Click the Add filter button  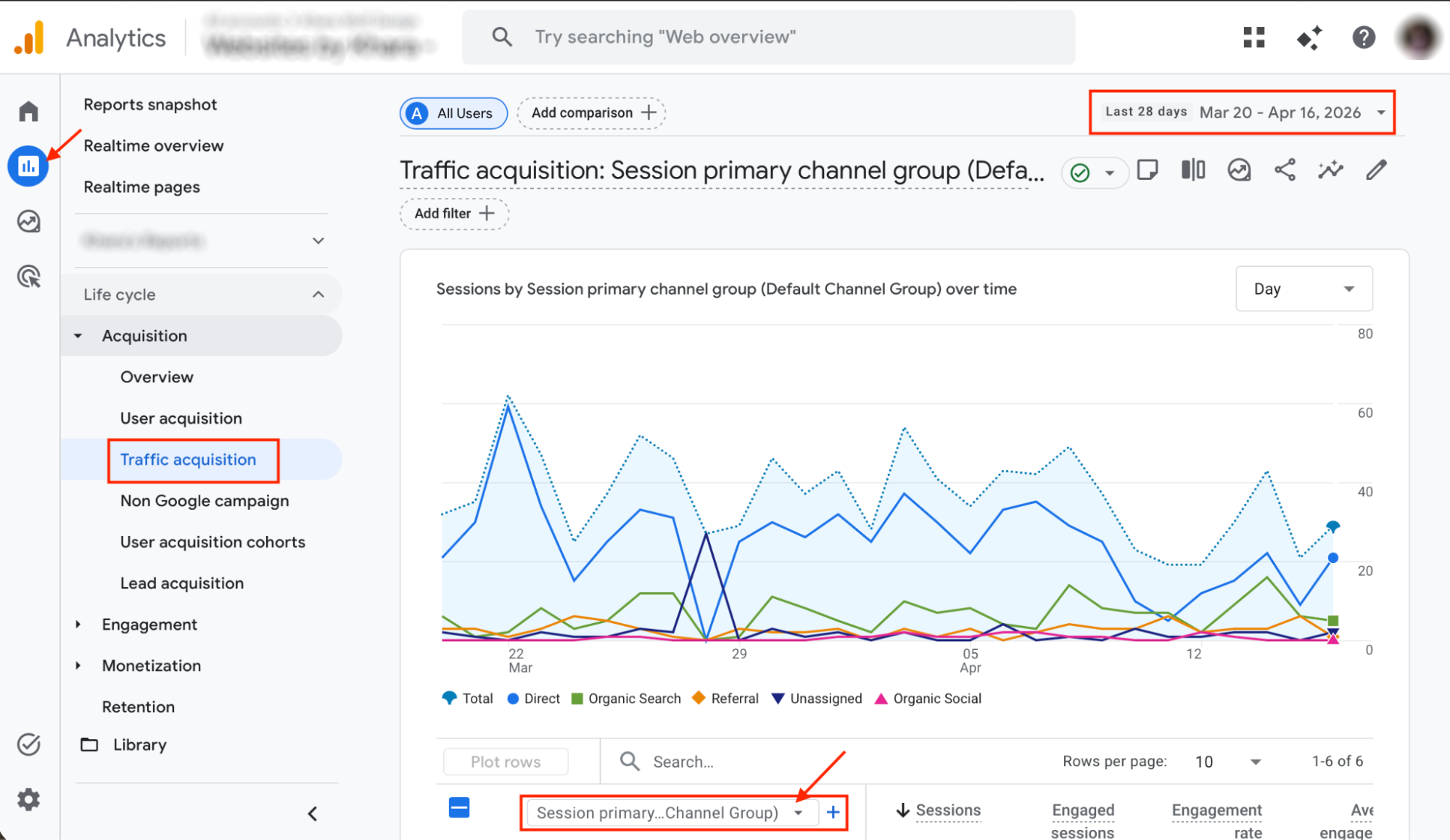(454, 213)
